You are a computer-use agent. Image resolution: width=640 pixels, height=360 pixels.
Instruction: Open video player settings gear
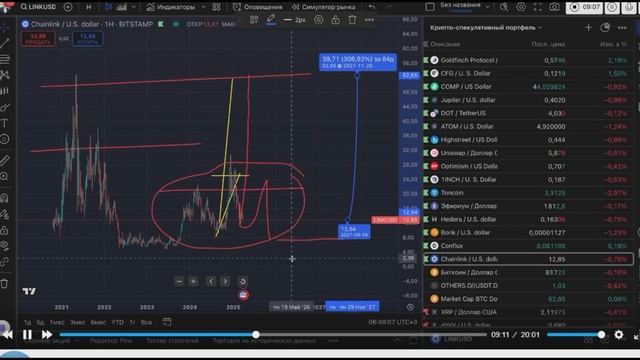(x=619, y=335)
